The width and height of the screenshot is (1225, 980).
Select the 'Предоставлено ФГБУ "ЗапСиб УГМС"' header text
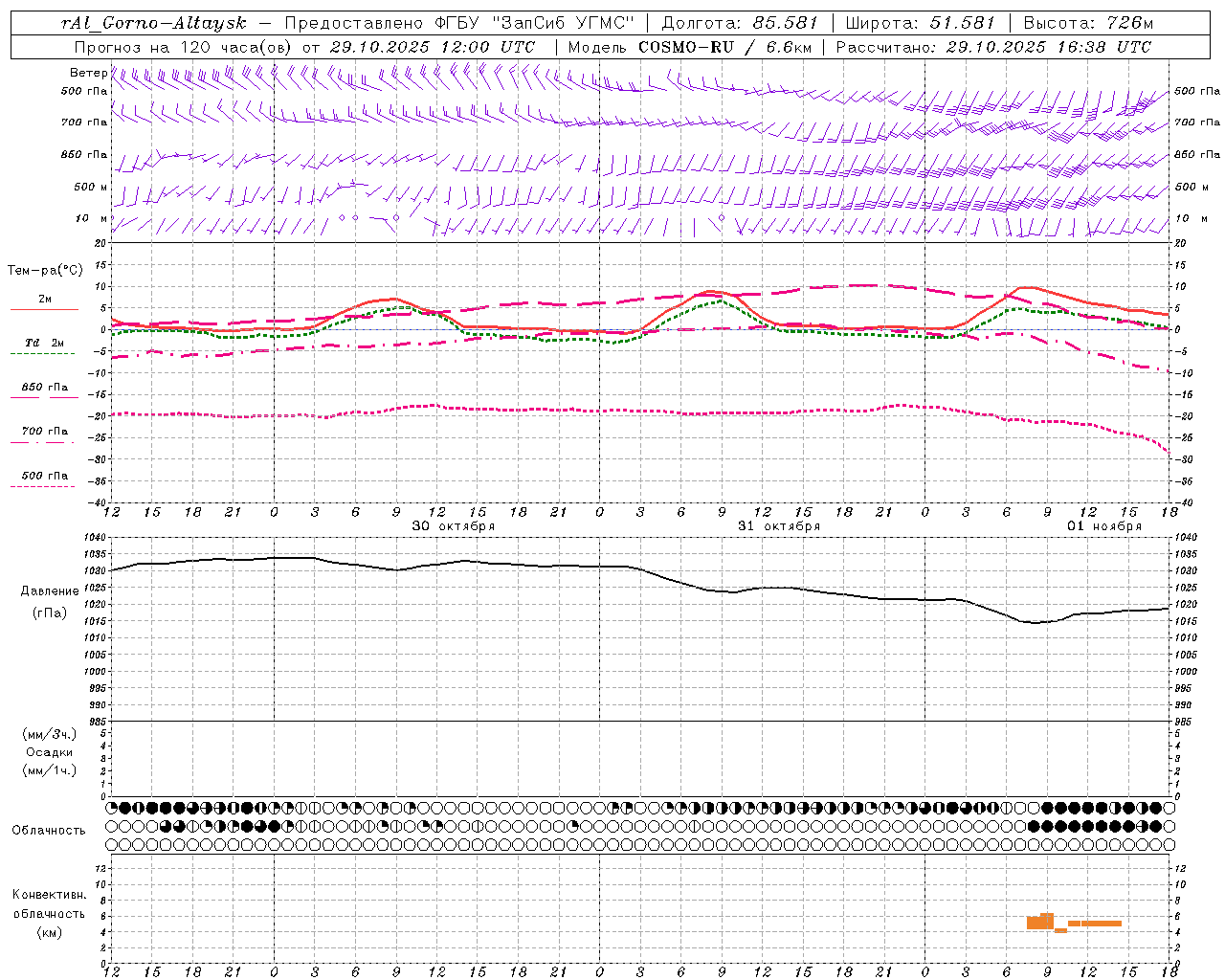click(461, 23)
